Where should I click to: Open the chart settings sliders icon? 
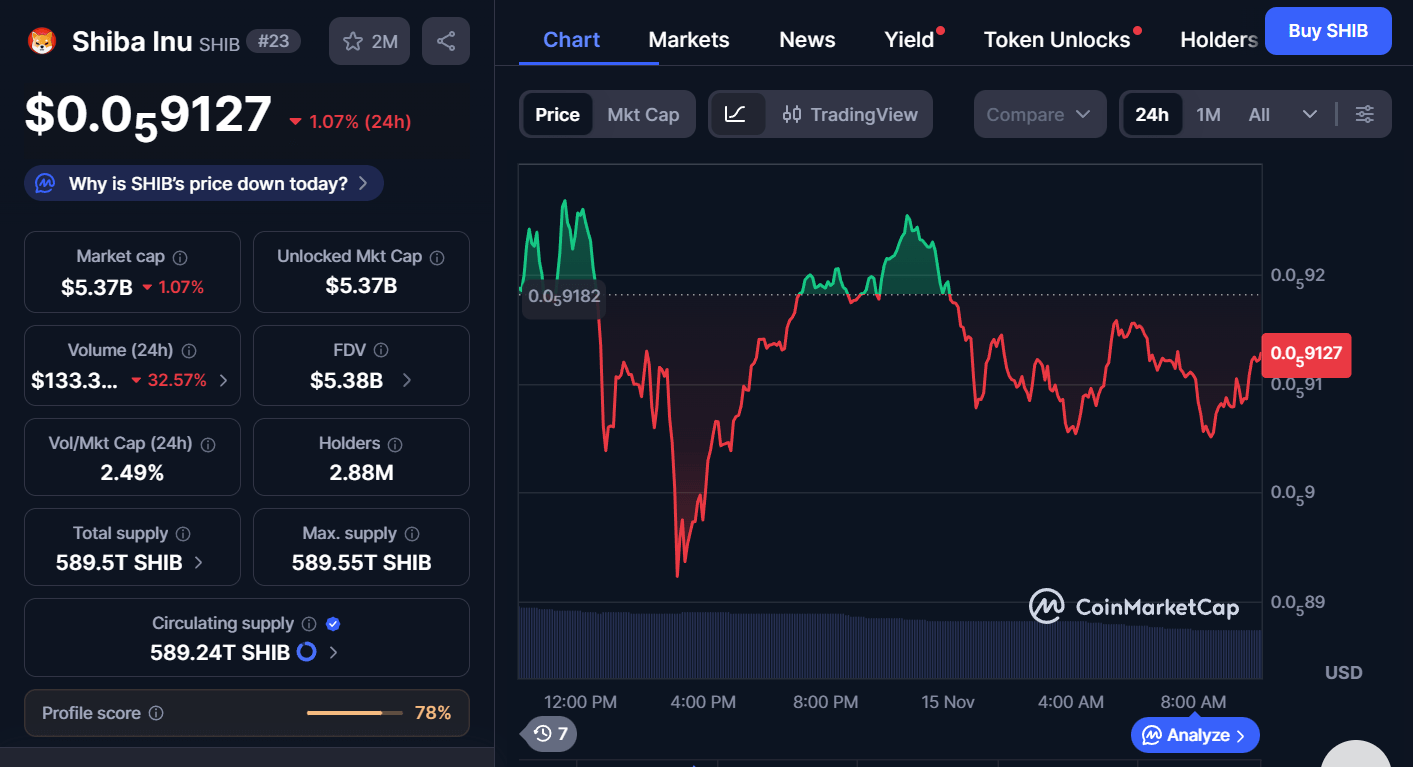pos(1364,114)
